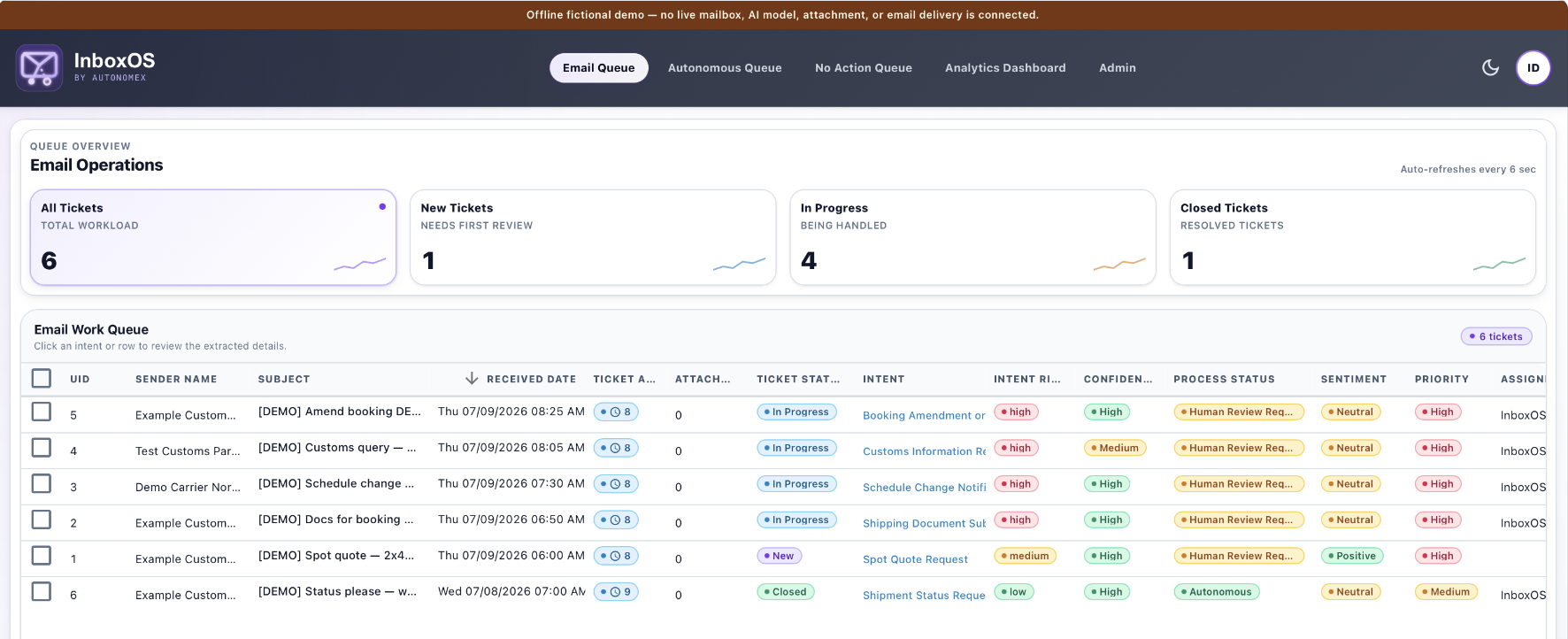Screen dimensions: 1568x639
Task: Open the ID user avatar menu
Action: pos(1533,67)
